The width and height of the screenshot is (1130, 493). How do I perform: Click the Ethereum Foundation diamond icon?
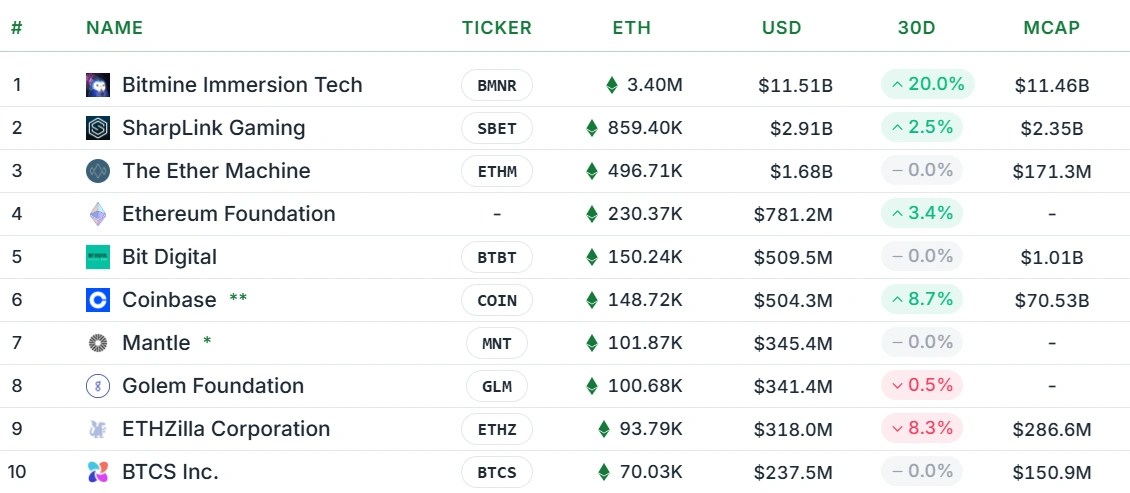tap(98, 214)
